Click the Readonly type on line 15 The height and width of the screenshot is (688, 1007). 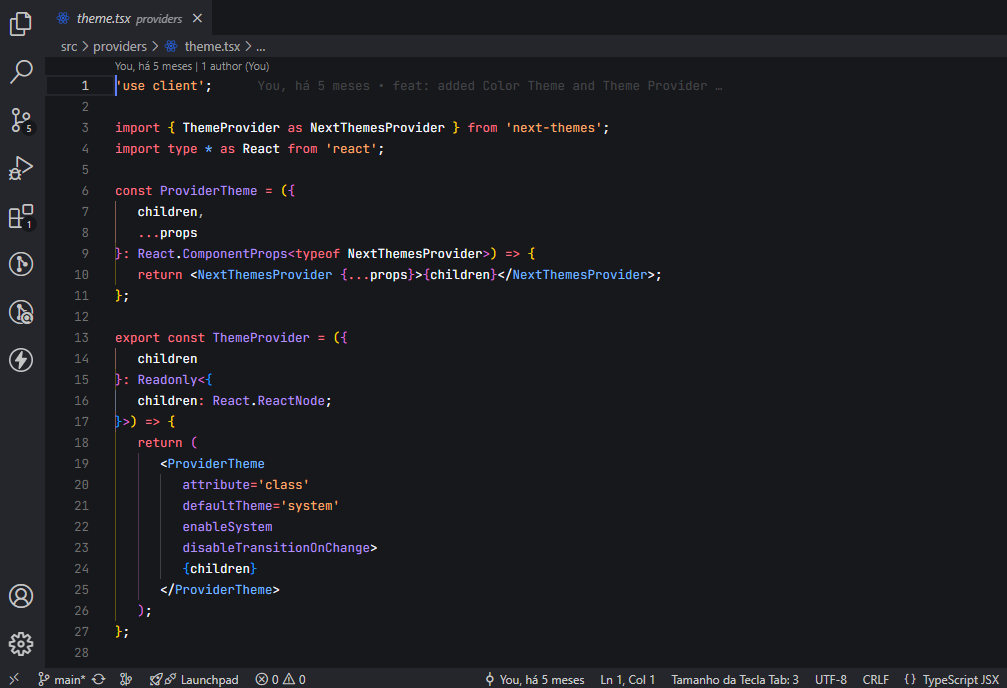(167, 380)
